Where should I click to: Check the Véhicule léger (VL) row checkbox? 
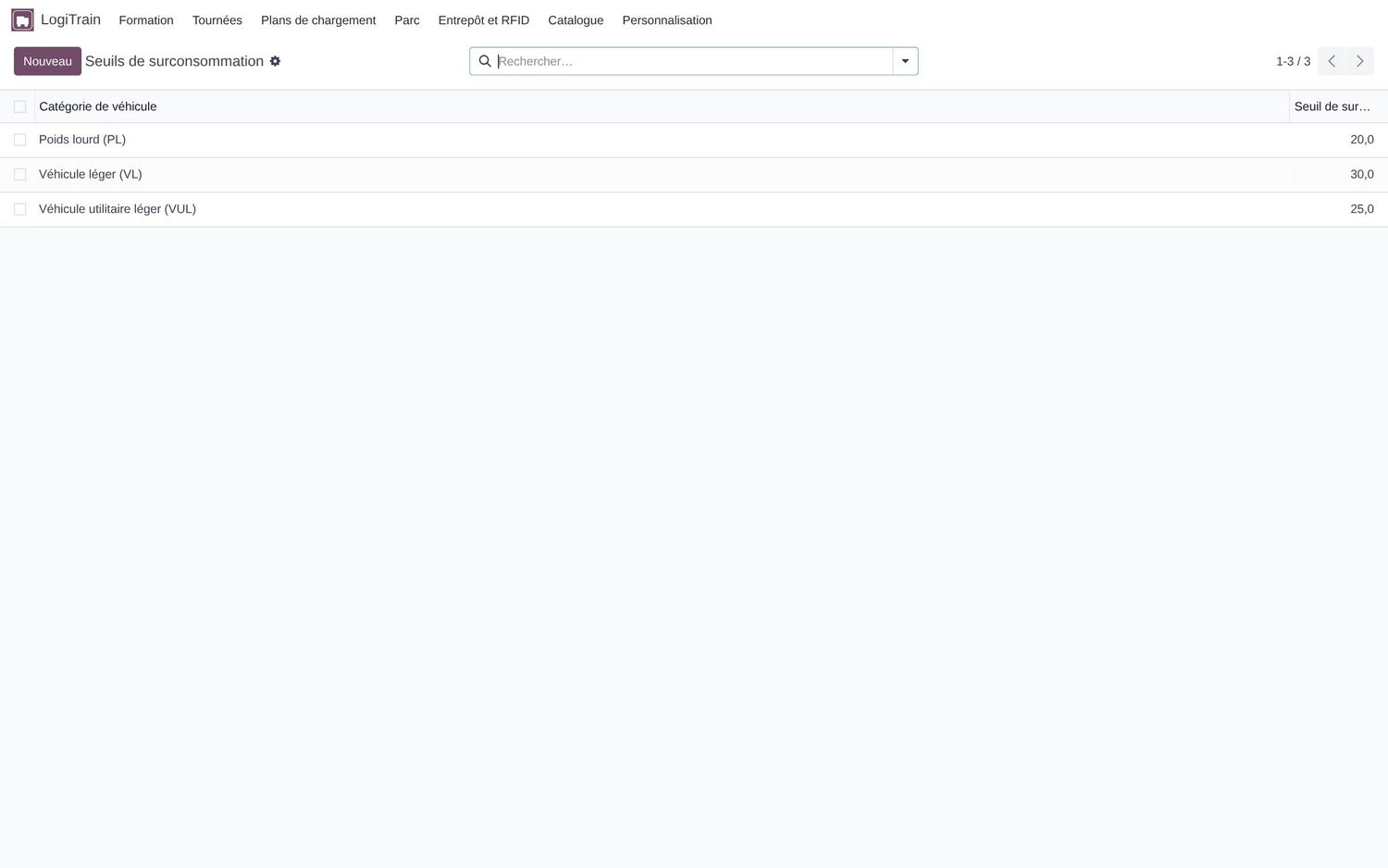tap(19, 174)
